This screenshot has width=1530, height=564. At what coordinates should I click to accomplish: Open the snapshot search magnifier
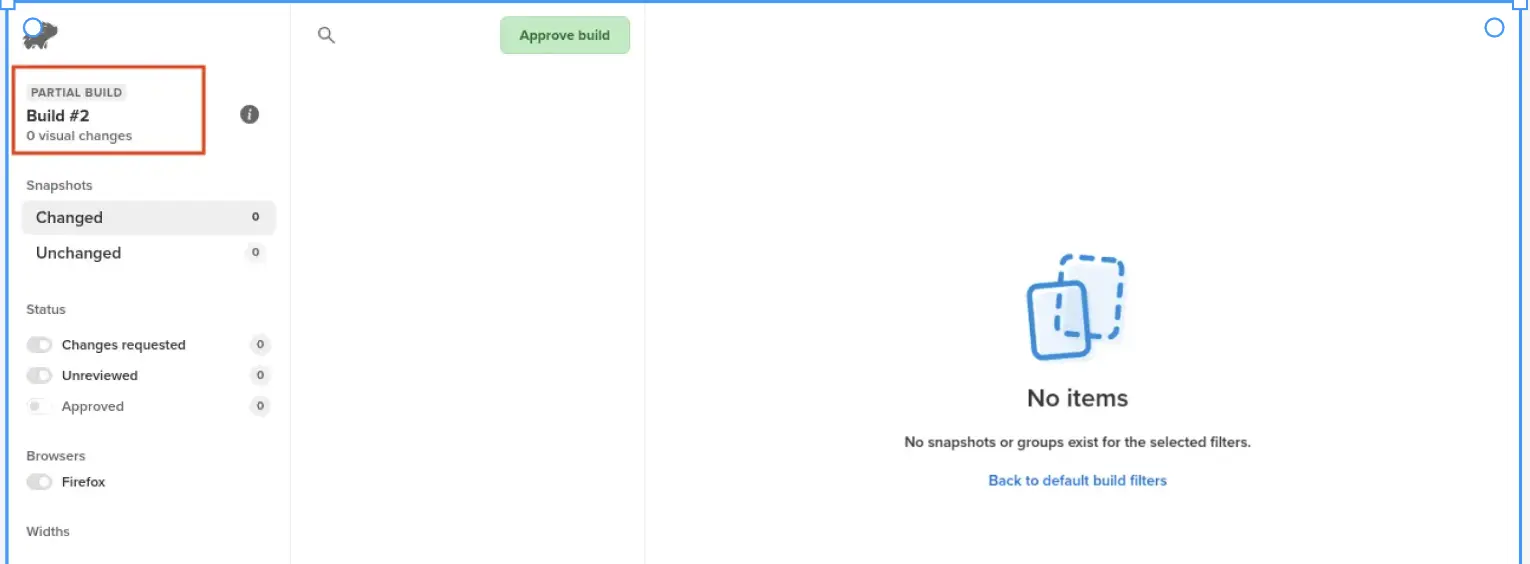[326, 35]
